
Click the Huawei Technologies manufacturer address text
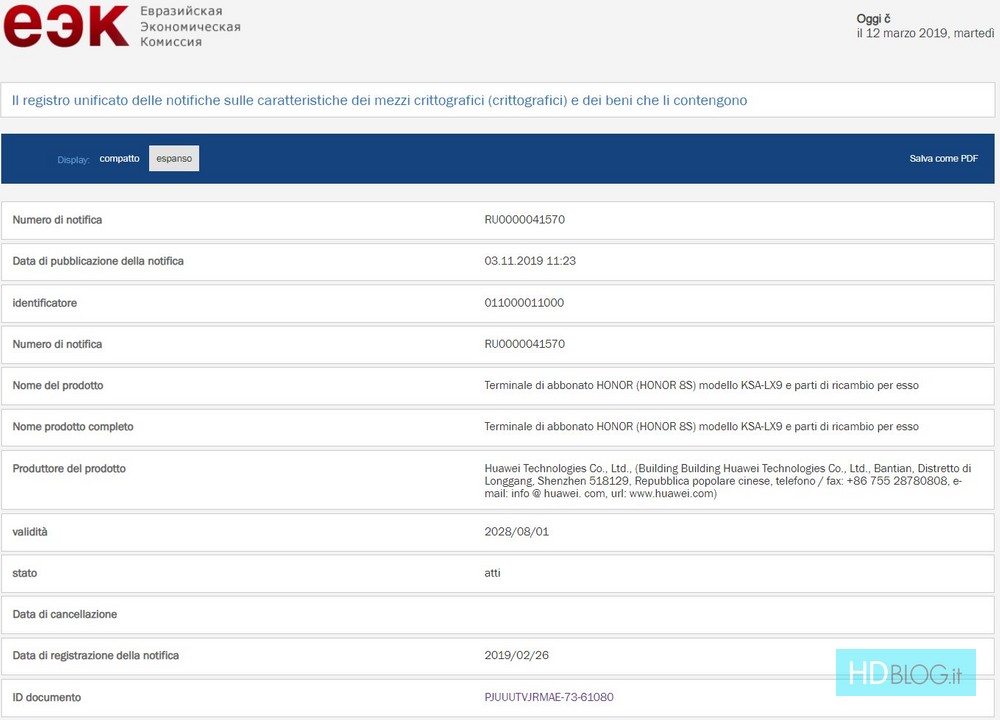pyautogui.click(x=728, y=481)
